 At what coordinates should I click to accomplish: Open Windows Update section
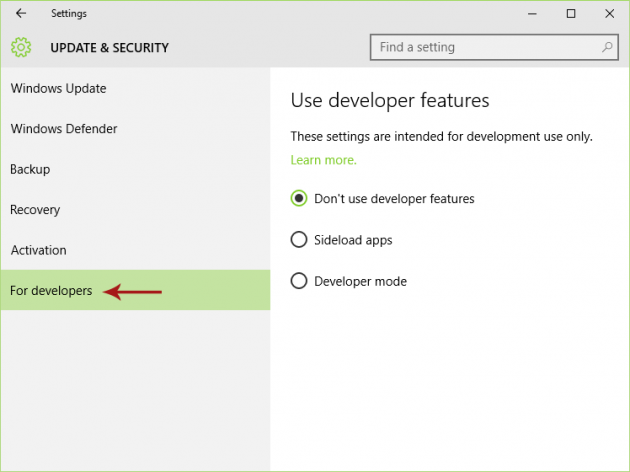coord(135,88)
